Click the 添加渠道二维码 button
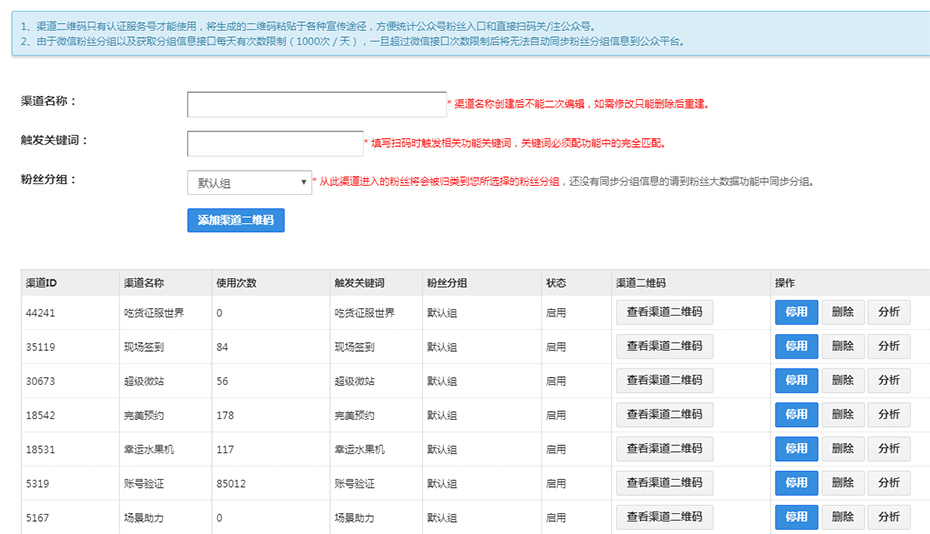Screen dimensions: 930x534 tap(236, 220)
